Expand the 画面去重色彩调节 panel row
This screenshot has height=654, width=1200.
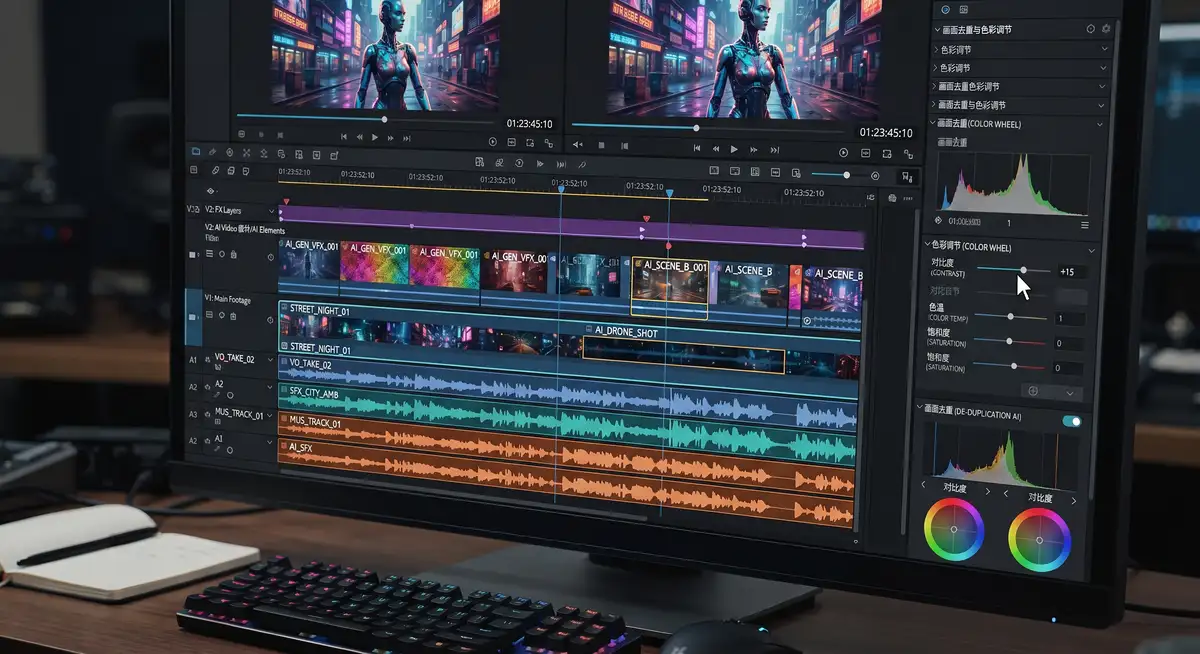point(1020,87)
